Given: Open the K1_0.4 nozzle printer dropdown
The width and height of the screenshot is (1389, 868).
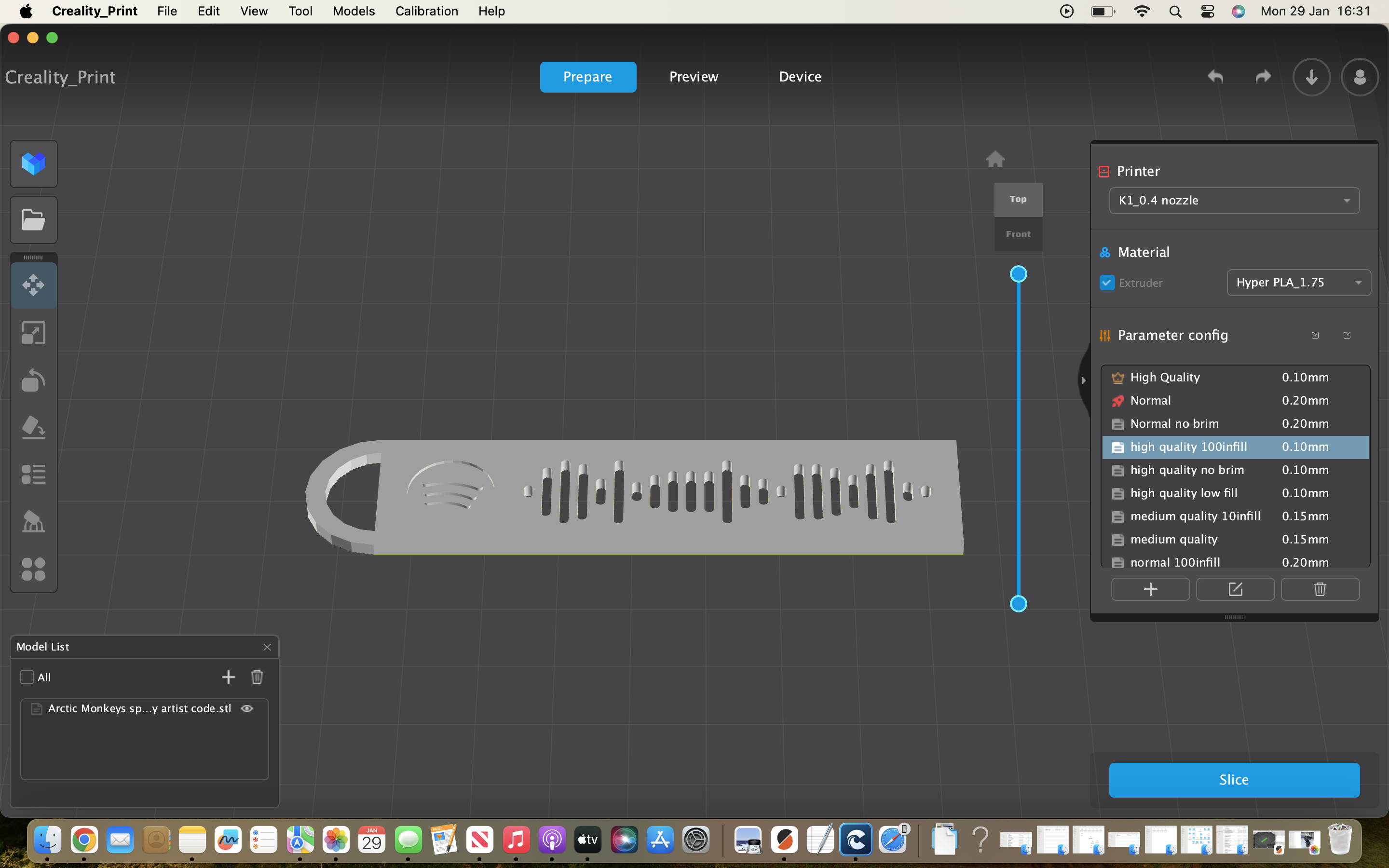Looking at the screenshot, I should [1234, 201].
